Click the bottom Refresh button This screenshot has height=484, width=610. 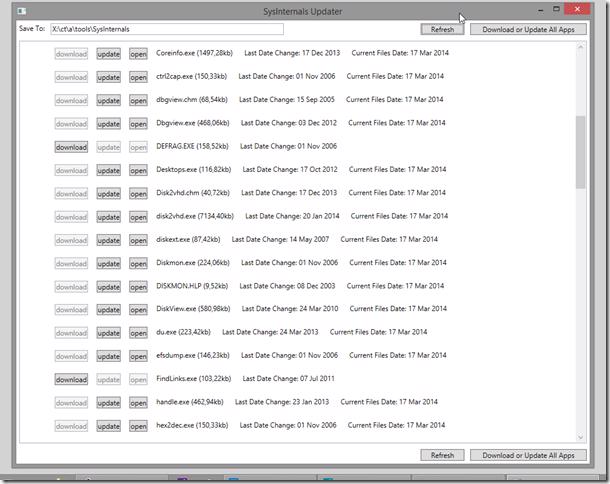(x=442, y=455)
